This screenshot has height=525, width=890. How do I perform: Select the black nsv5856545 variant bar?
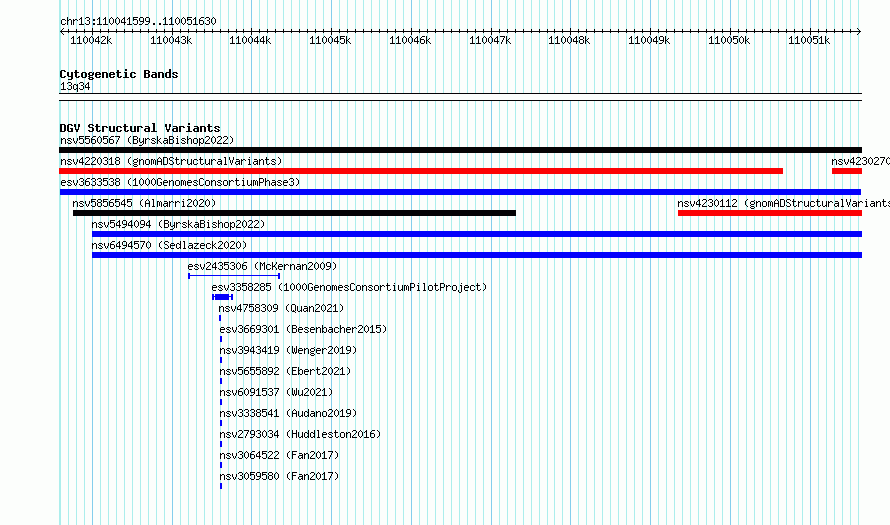click(294, 213)
